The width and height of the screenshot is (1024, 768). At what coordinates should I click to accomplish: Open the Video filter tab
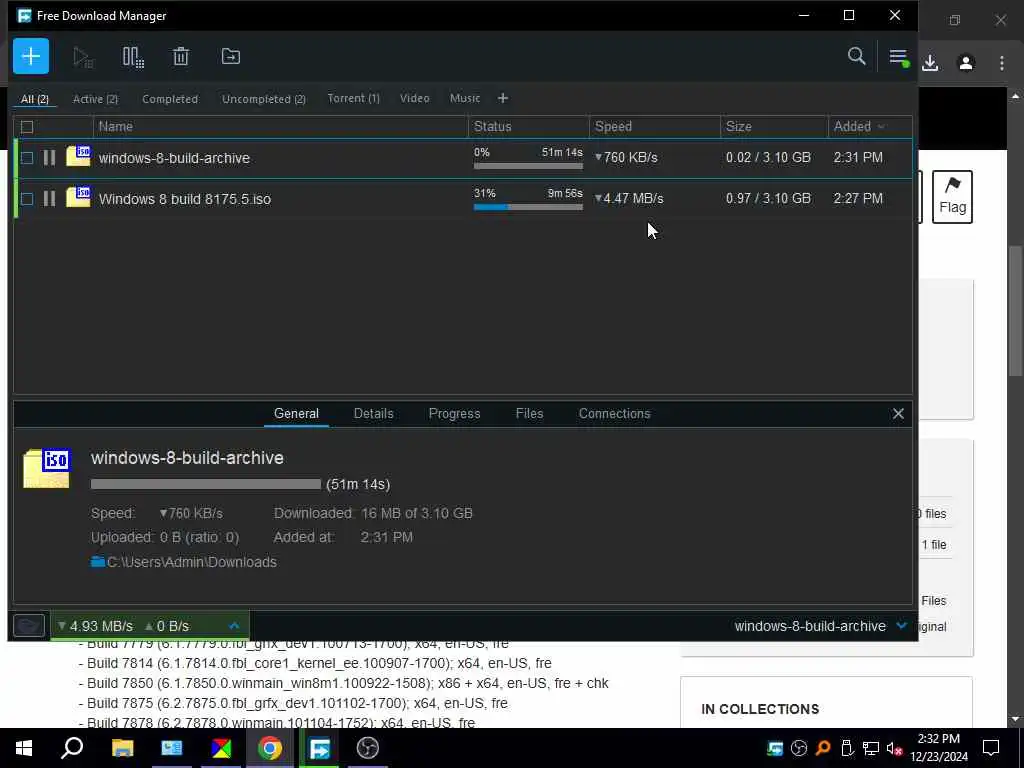415,98
